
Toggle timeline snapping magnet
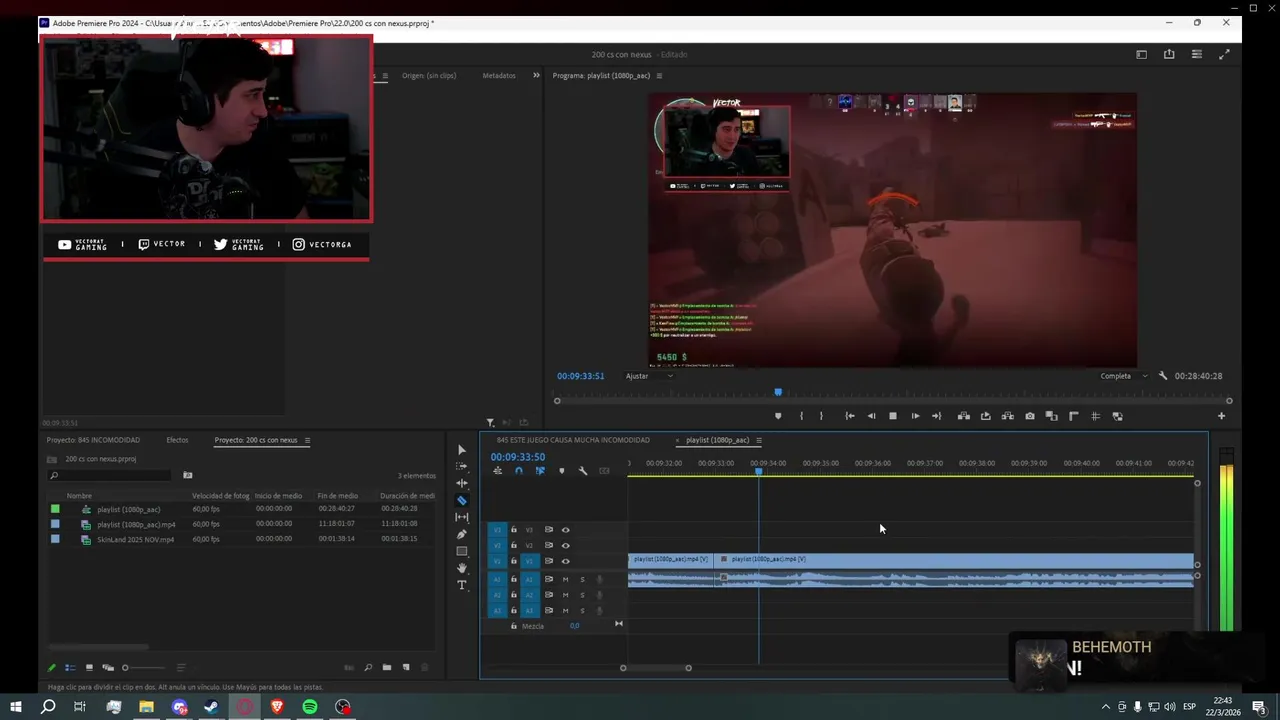pyautogui.click(x=518, y=471)
